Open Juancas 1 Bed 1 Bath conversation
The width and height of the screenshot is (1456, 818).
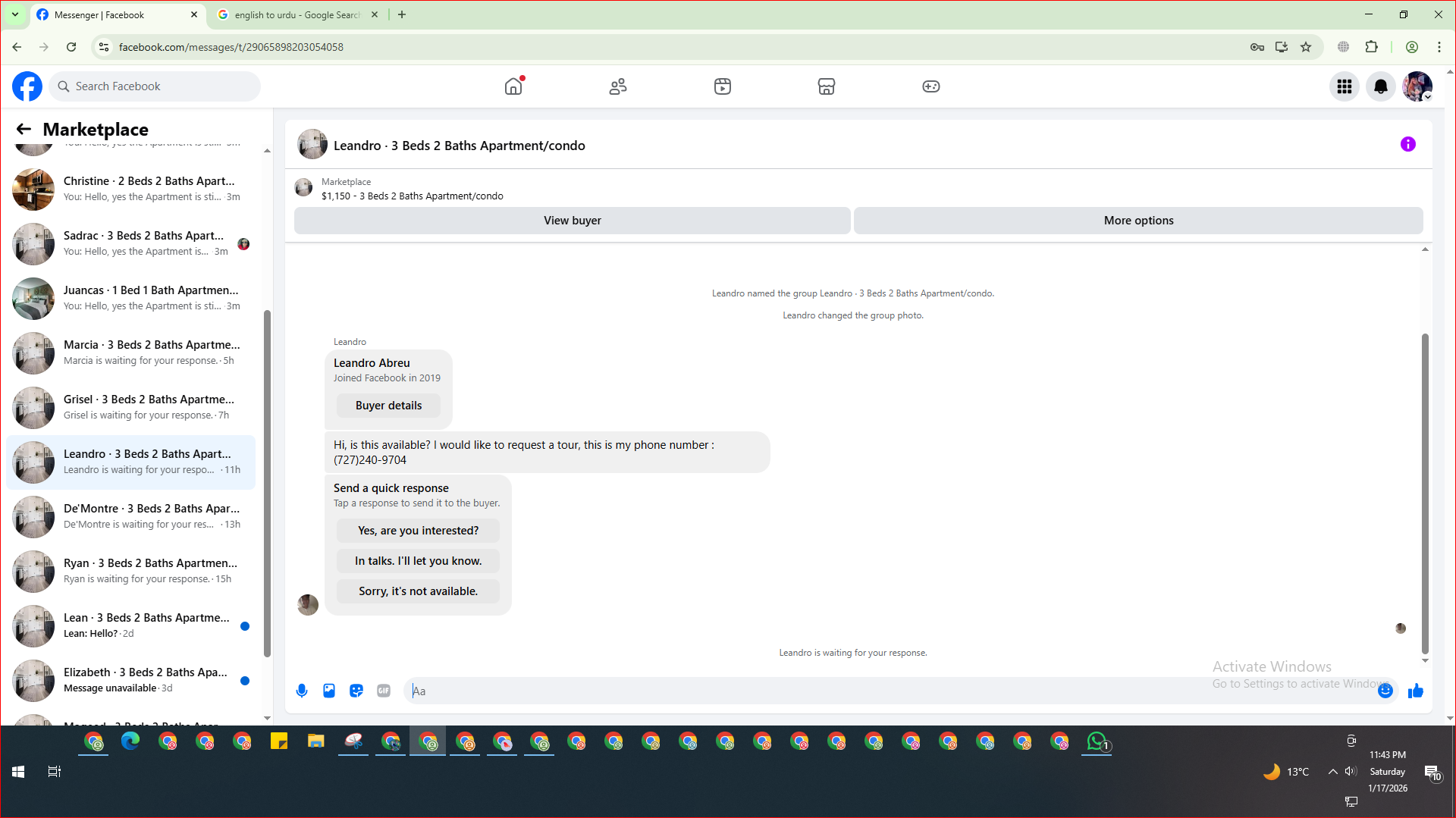coord(130,299)
